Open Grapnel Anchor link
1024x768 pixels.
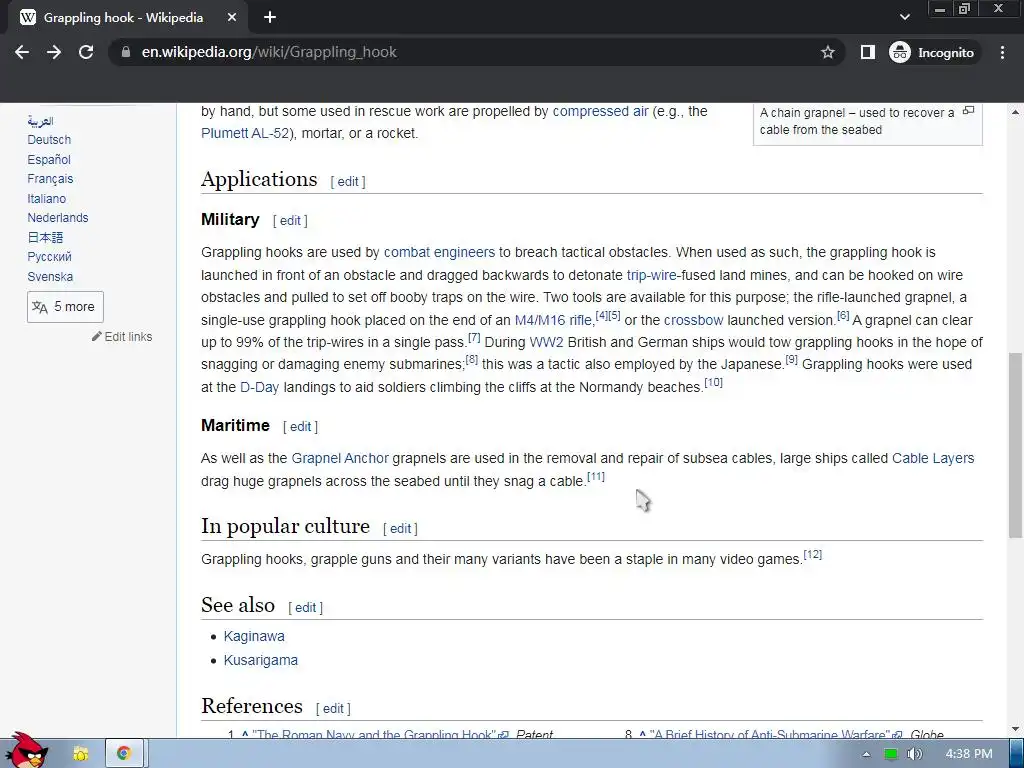(340, 458)
